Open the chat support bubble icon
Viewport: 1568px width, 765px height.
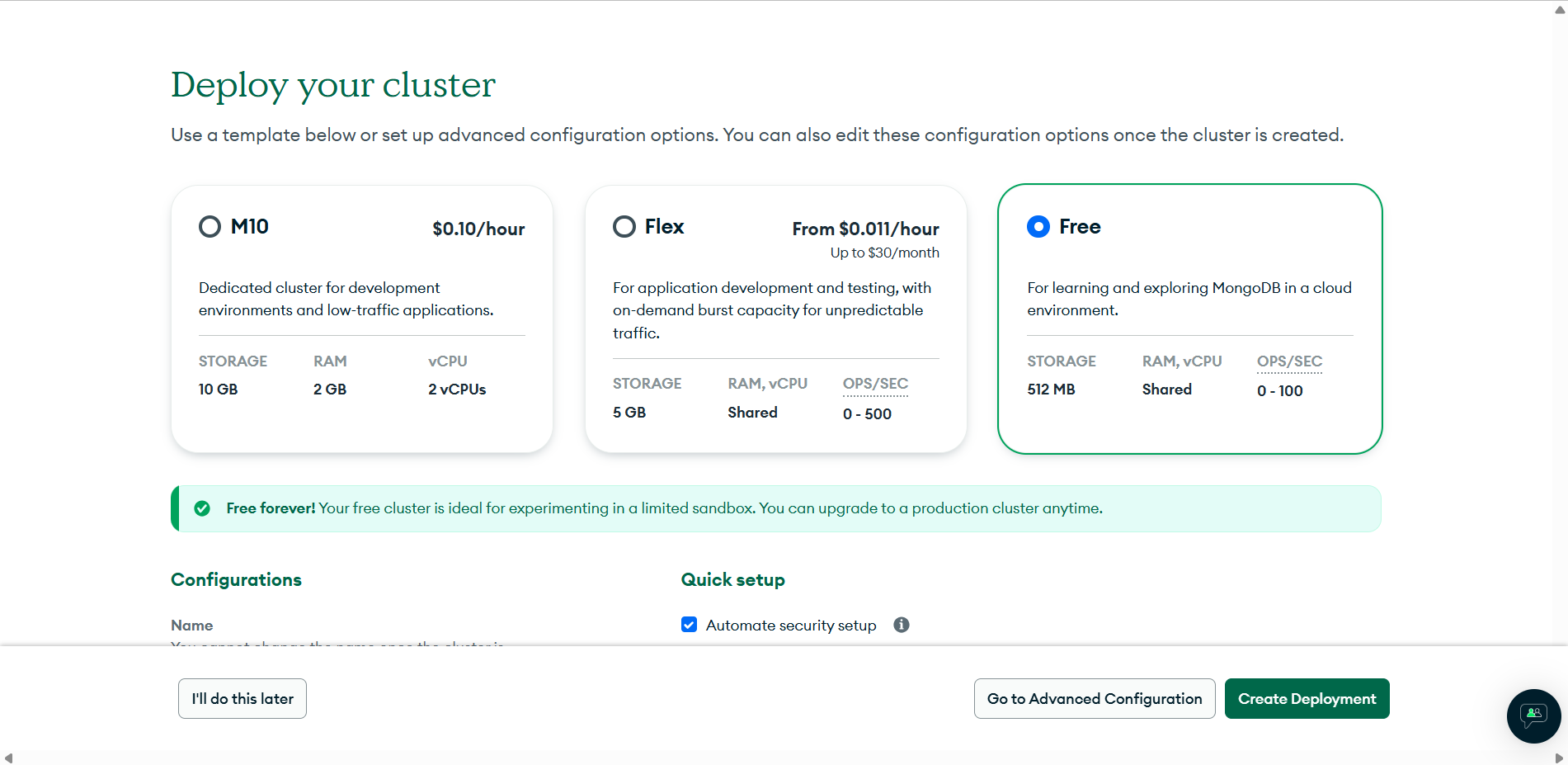coord(1533,715)
